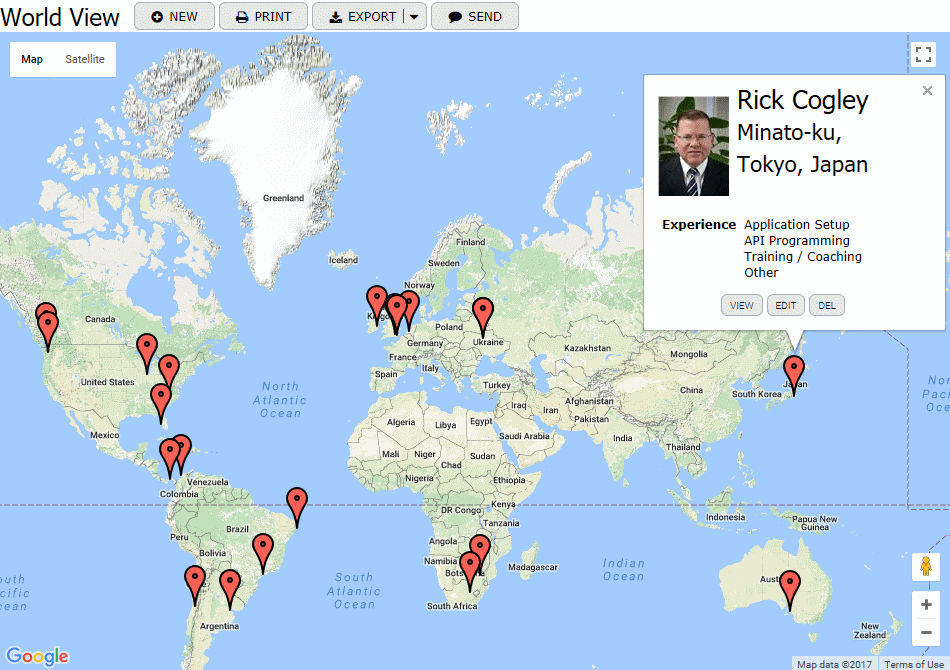Close the Rick Cogley info window
Screen dimensions: 950x670
click(x=927, y=91)
